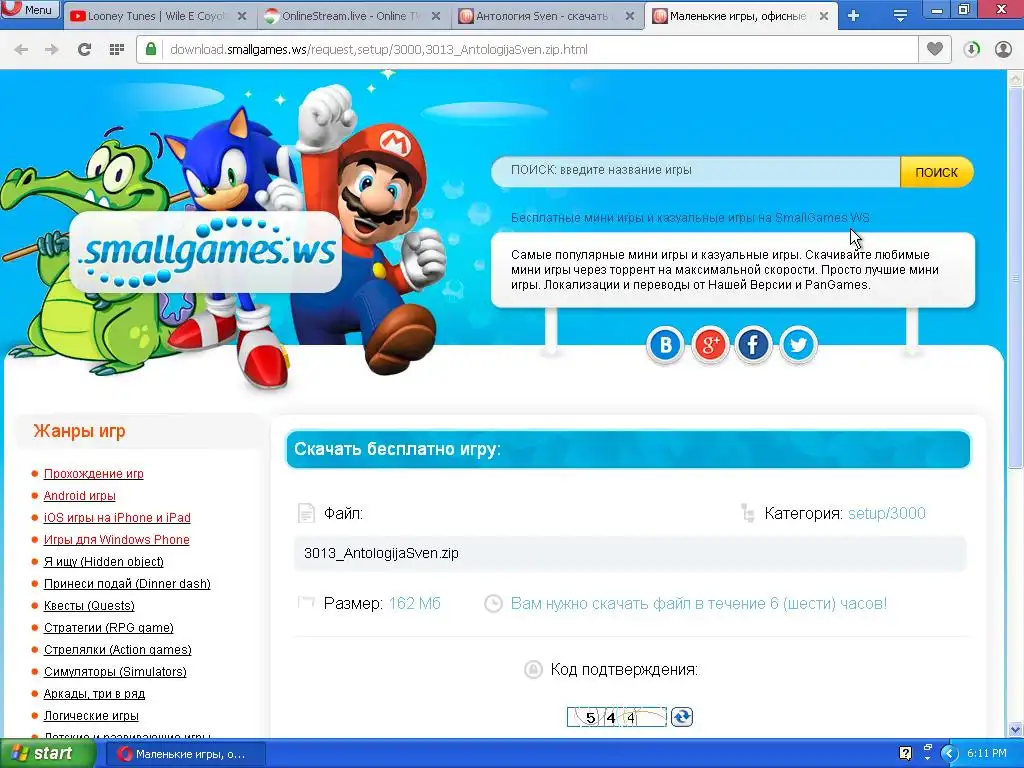Open Стратегии (RPG game) genre

click(108, 628)
